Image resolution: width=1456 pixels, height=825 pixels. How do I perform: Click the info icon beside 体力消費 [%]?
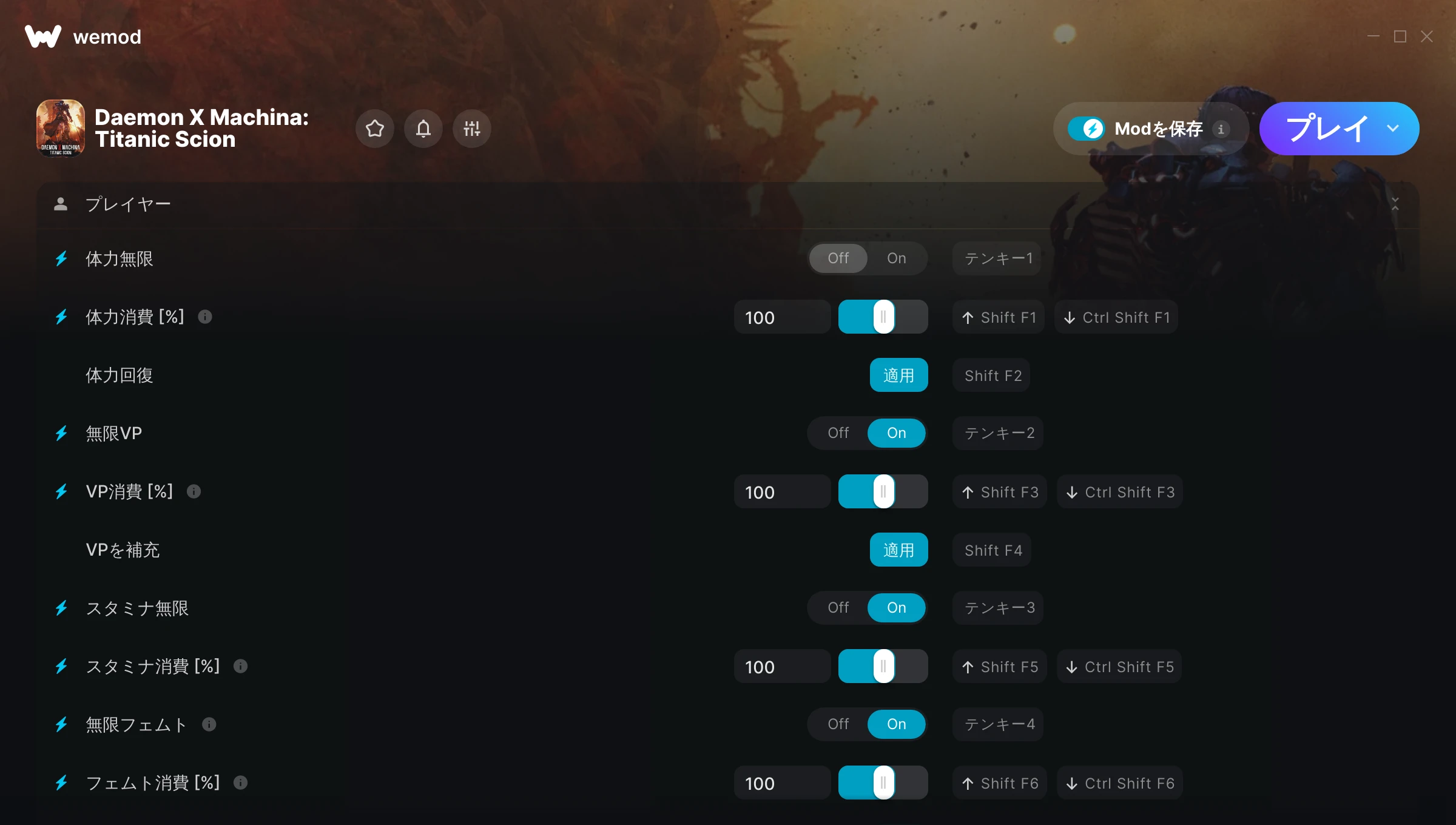point(205,317)
